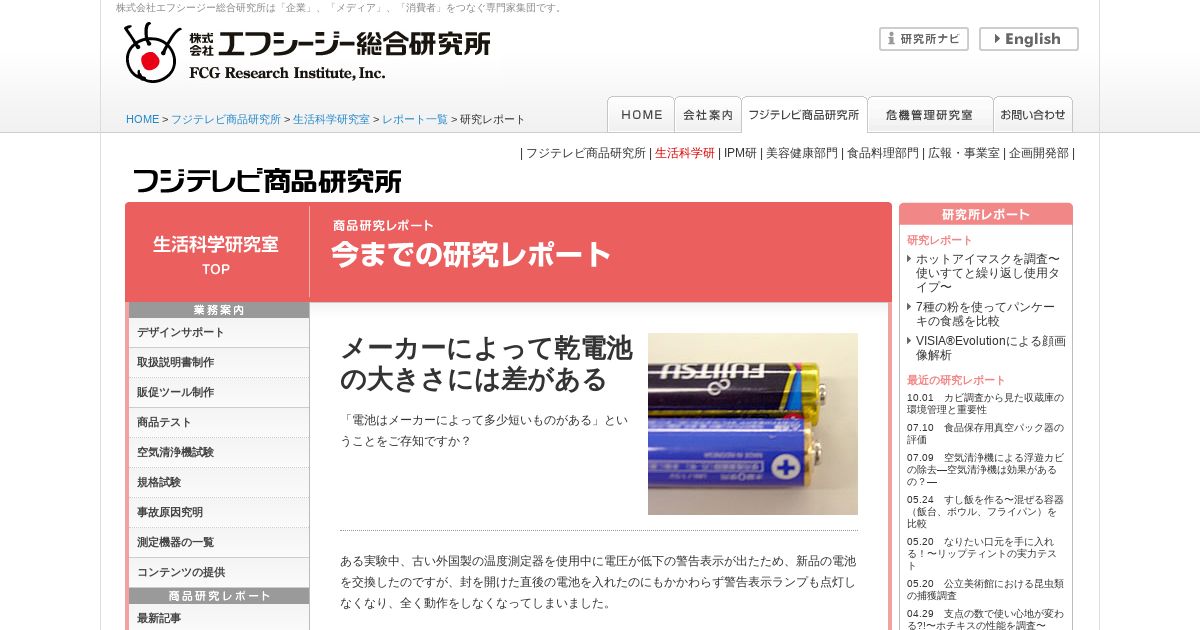Screen dimensions: 1200x630
Task: Open the 07.10 食品保存用真空パック器 report link
Action: point(985,433)
